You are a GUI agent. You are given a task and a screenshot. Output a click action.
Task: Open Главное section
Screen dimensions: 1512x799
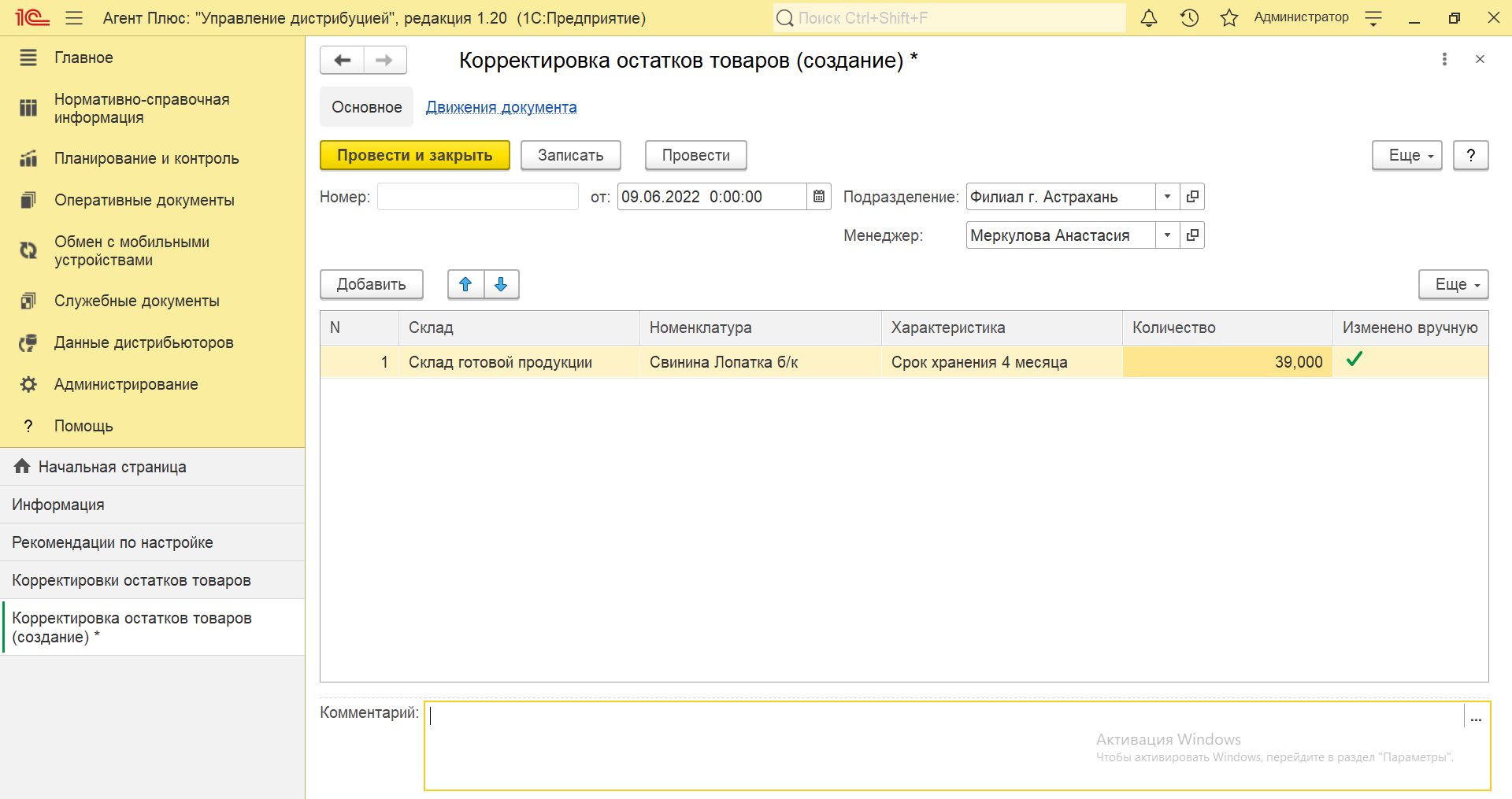152,57
